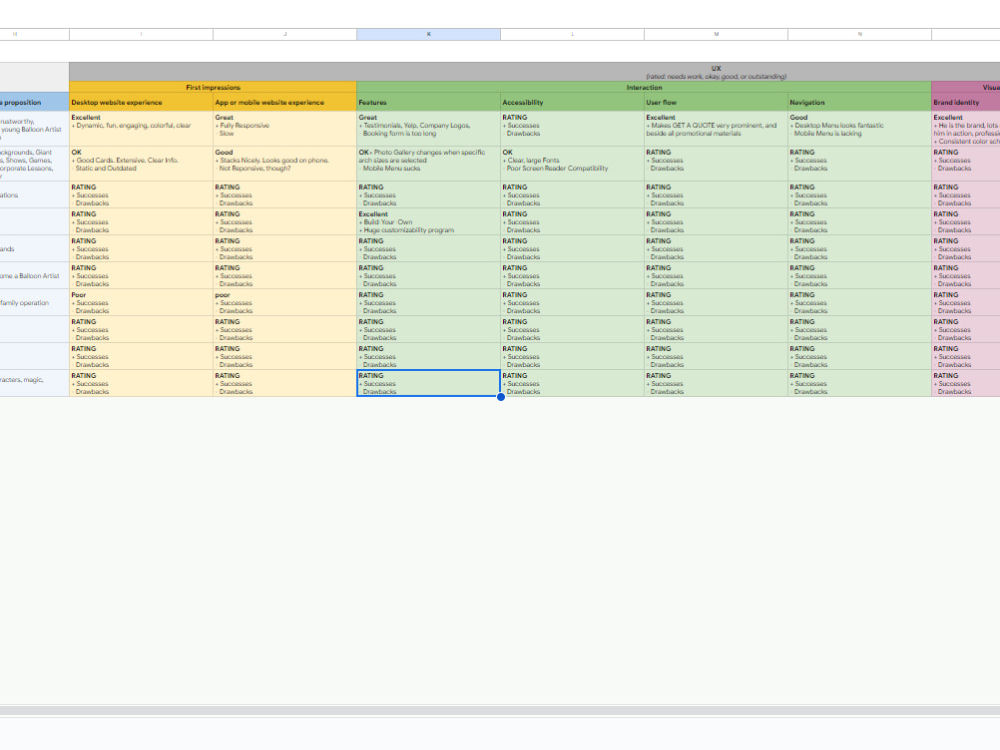1000x750 pixels.
Task: Select the green Interaction header cell
Action: tap(644, 87)
